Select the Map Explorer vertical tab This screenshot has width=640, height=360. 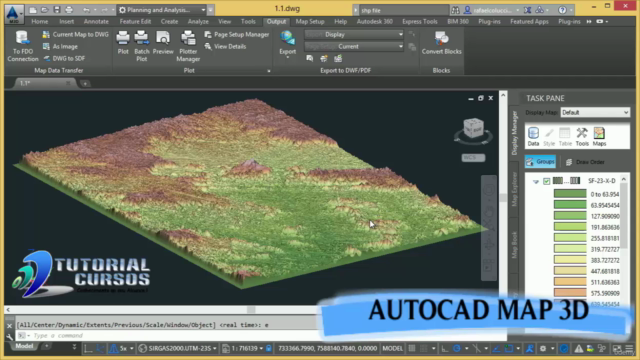point(514,188)
